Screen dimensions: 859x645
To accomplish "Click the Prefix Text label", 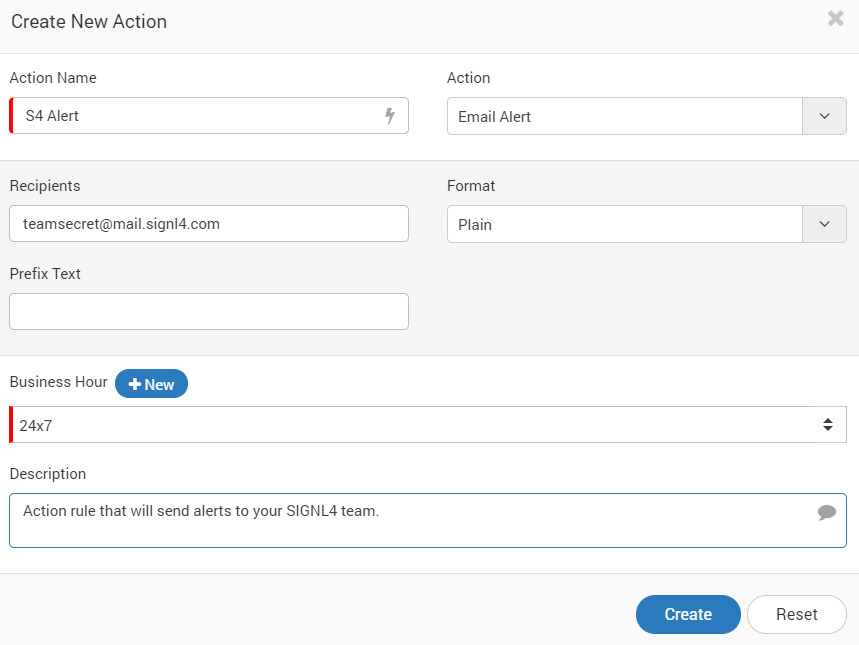I will 45,273.
